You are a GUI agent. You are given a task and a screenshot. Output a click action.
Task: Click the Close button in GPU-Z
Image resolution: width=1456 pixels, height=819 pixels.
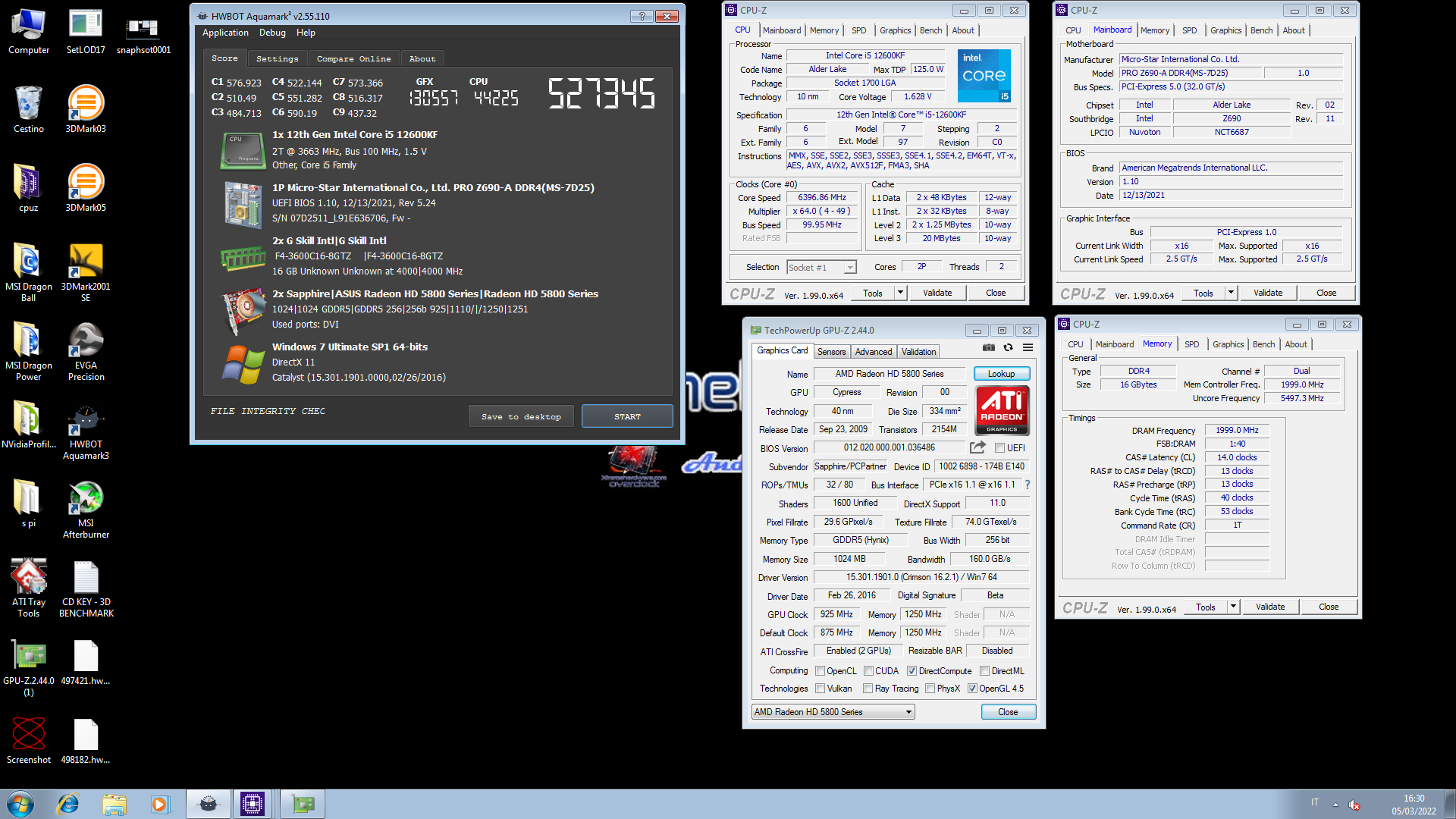(1008, 712)
